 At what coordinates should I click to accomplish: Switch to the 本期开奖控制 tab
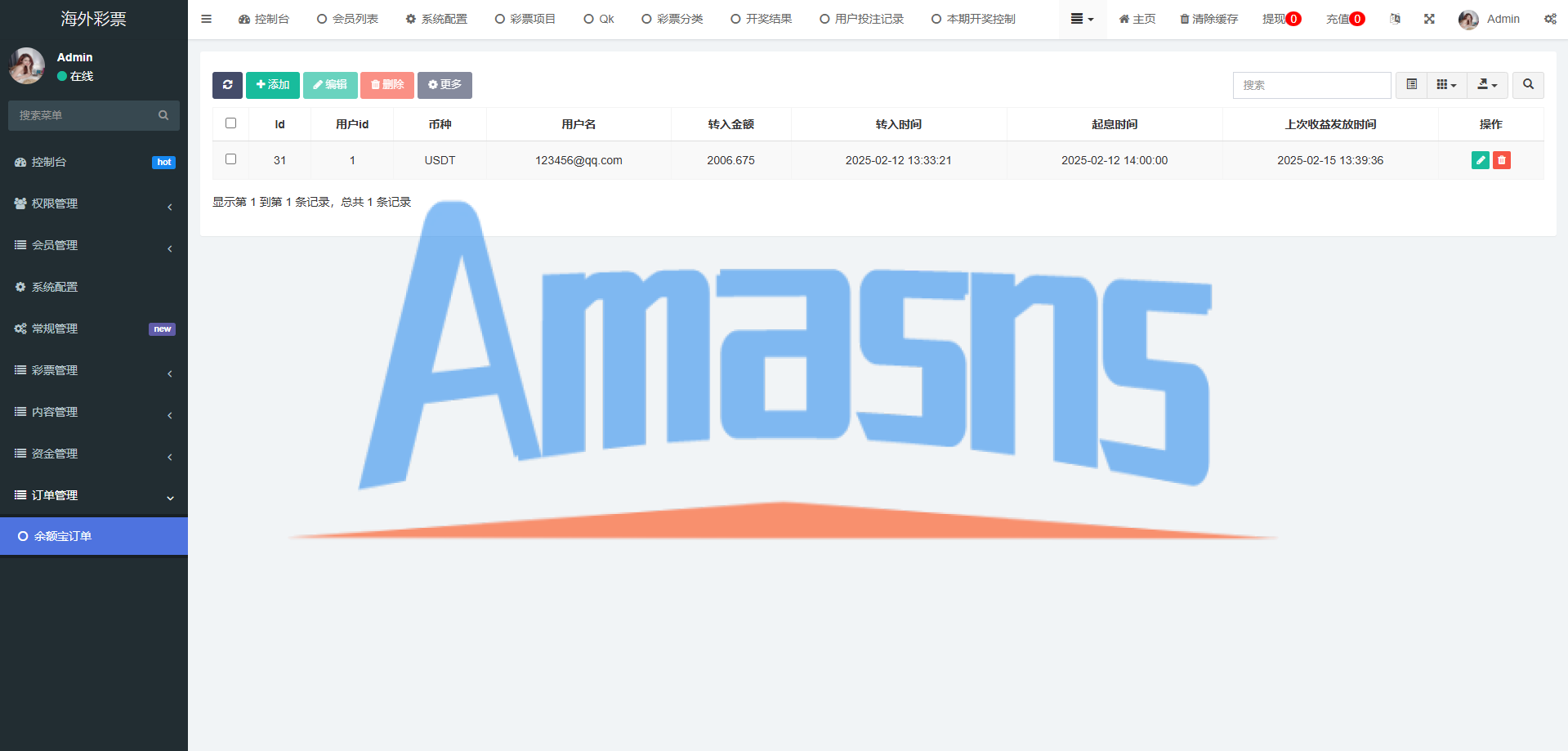click(x=973, y=19)
